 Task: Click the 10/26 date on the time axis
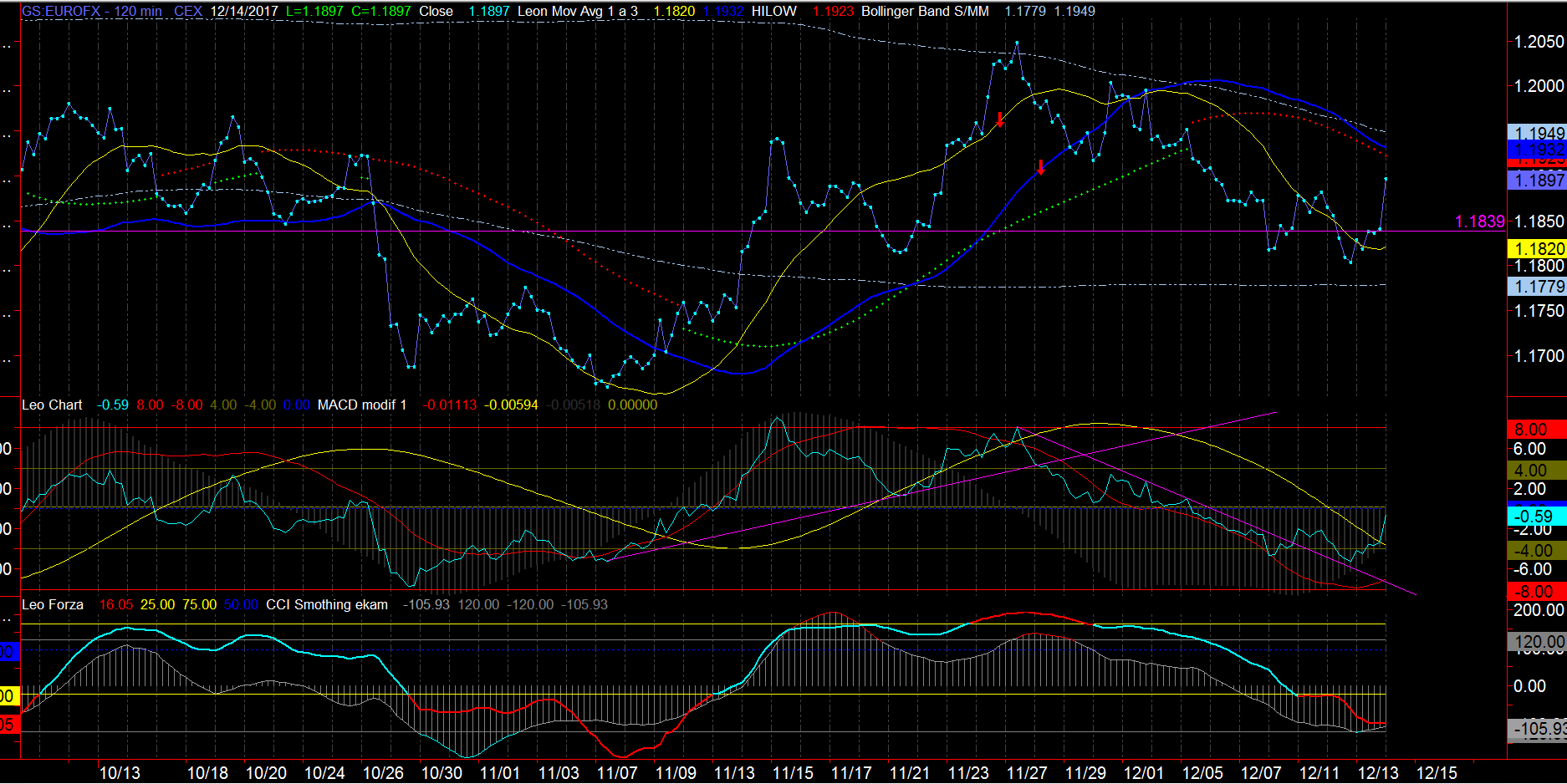click(x=383, y=773)
